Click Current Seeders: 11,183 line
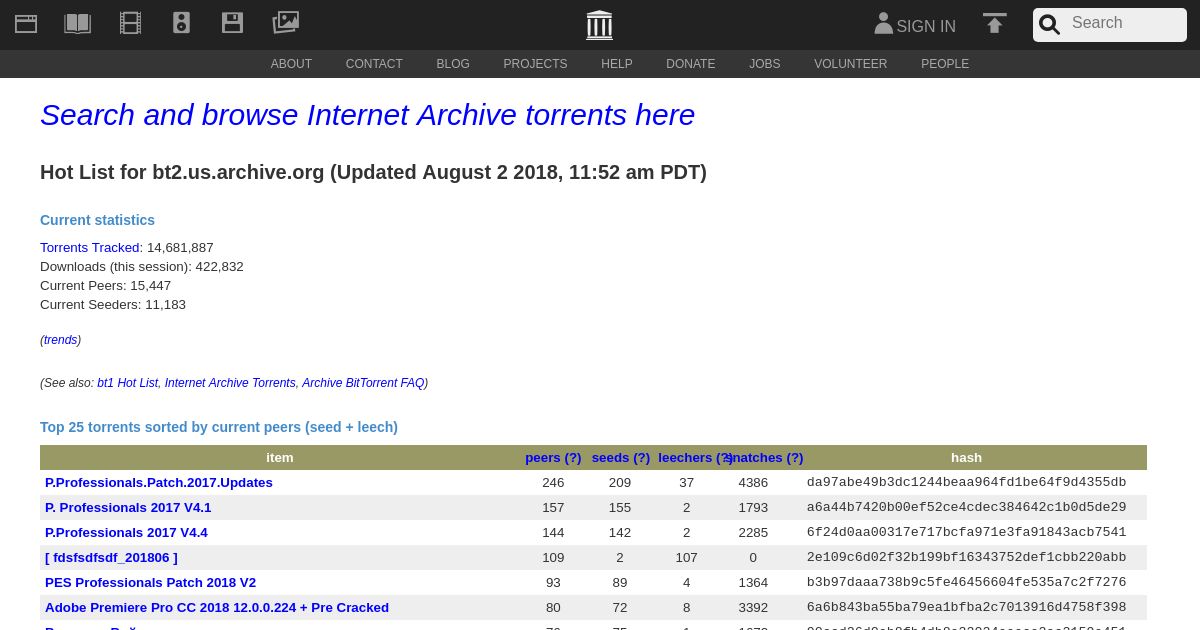The image size is (1200, 630). point(113,305)
